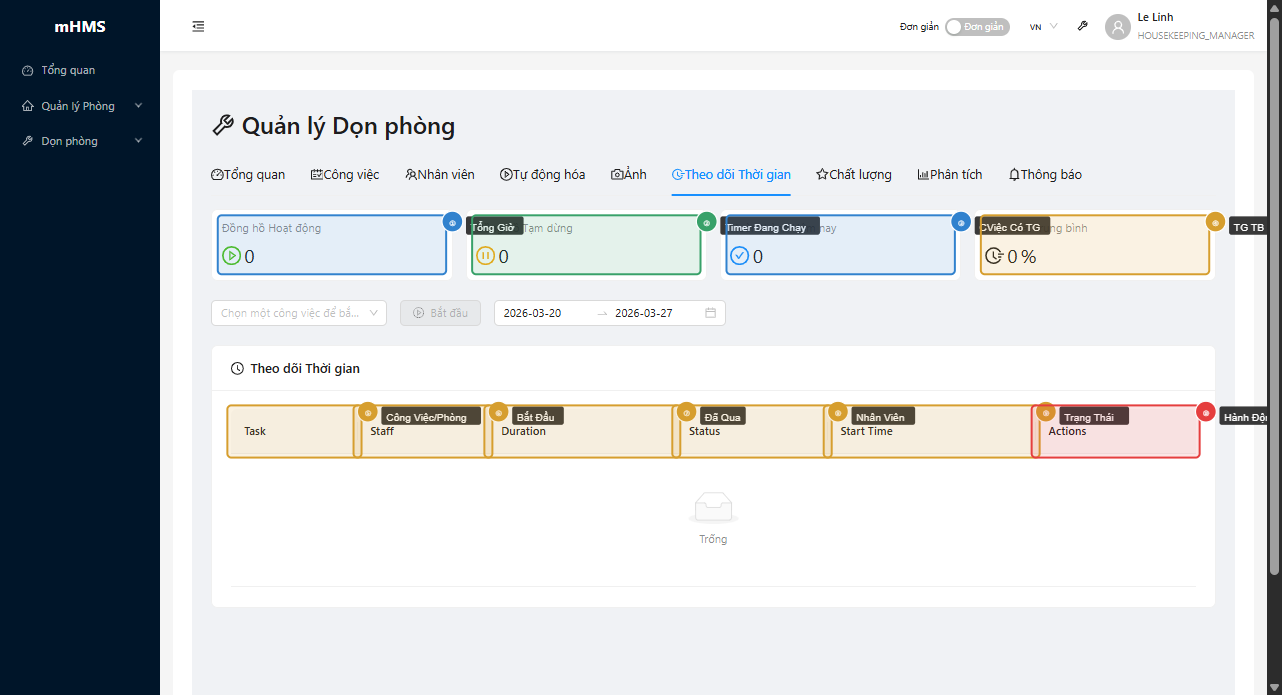Switch to the Chất lượng tab
Screen dimensions: 1282x695
click(853, 174)
